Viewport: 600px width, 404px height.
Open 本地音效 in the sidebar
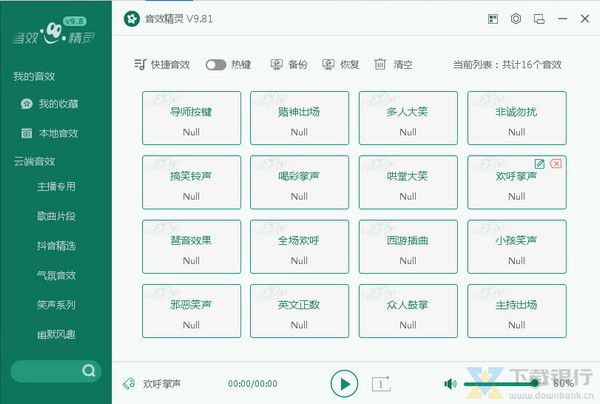pyautogui.click(x=50, y=133)
